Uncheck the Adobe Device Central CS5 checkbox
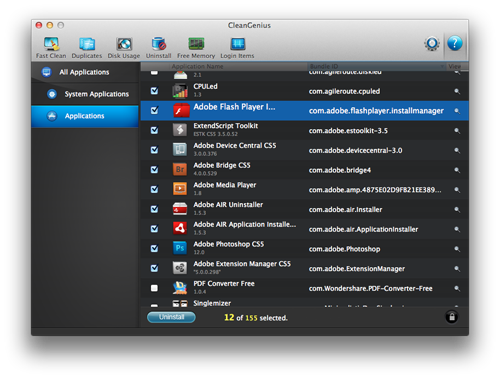The image size is (500, 379). (154, 150)
